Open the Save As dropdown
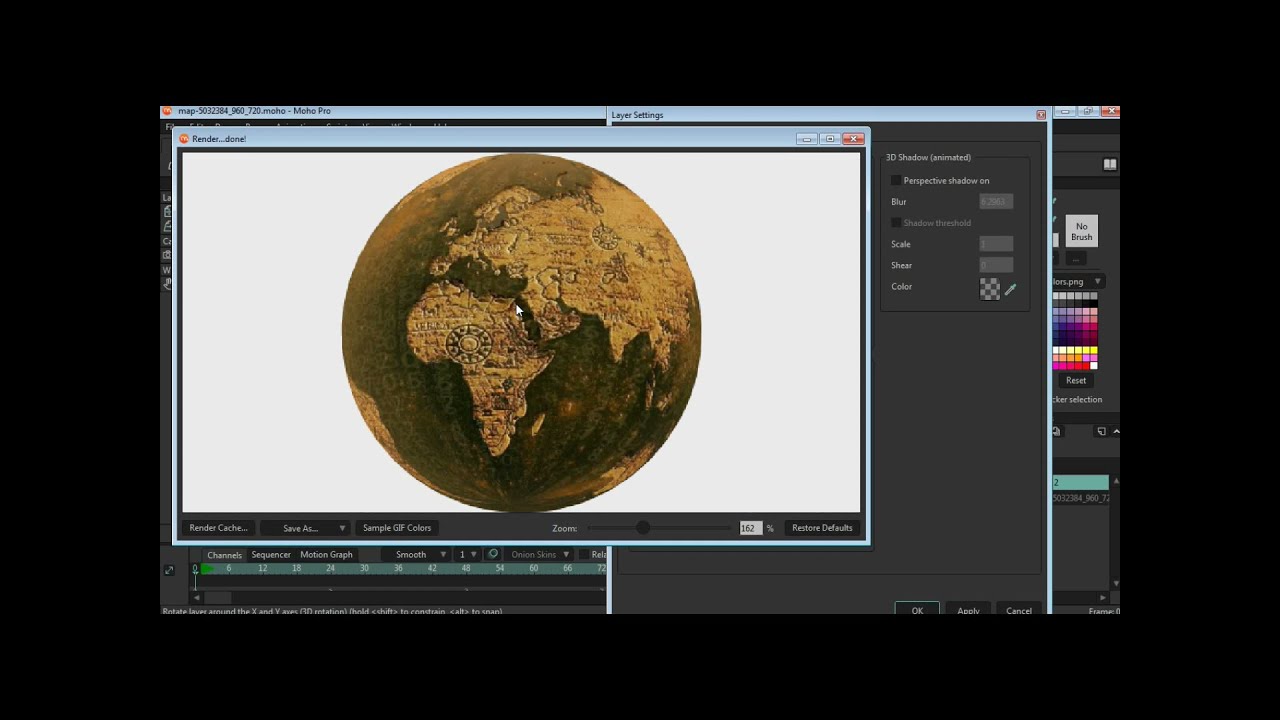Image resolution: width=1280 pixels, height=720 pixels. click(x=305, y=528)
